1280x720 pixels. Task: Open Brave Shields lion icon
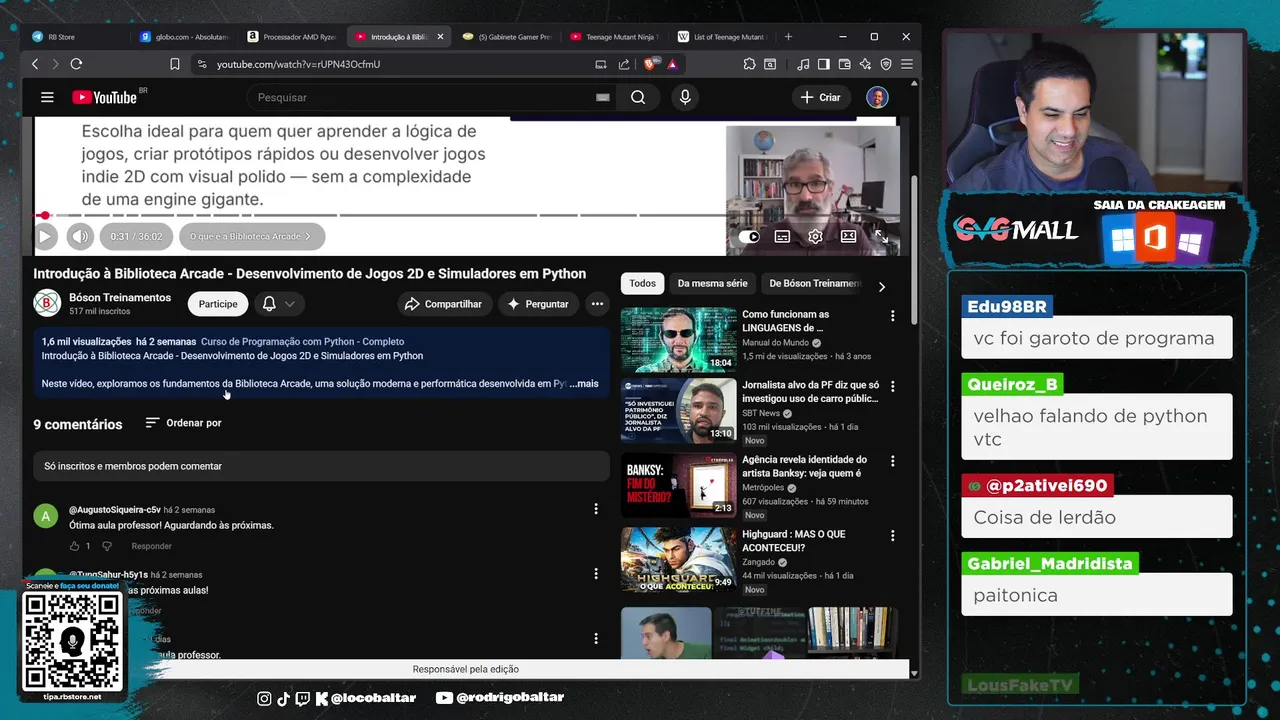649,64
